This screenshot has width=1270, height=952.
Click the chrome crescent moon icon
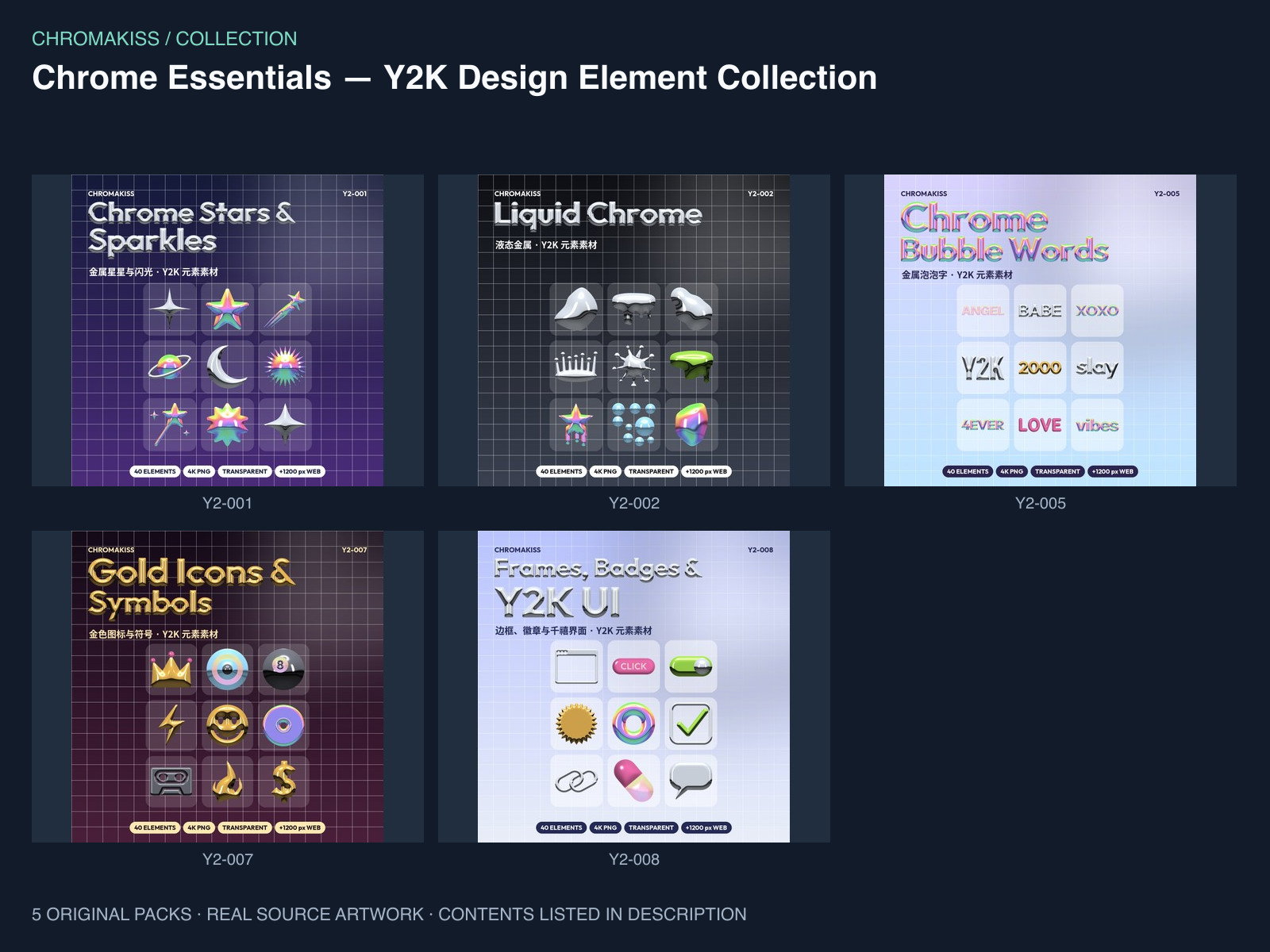tap(228, 367)
